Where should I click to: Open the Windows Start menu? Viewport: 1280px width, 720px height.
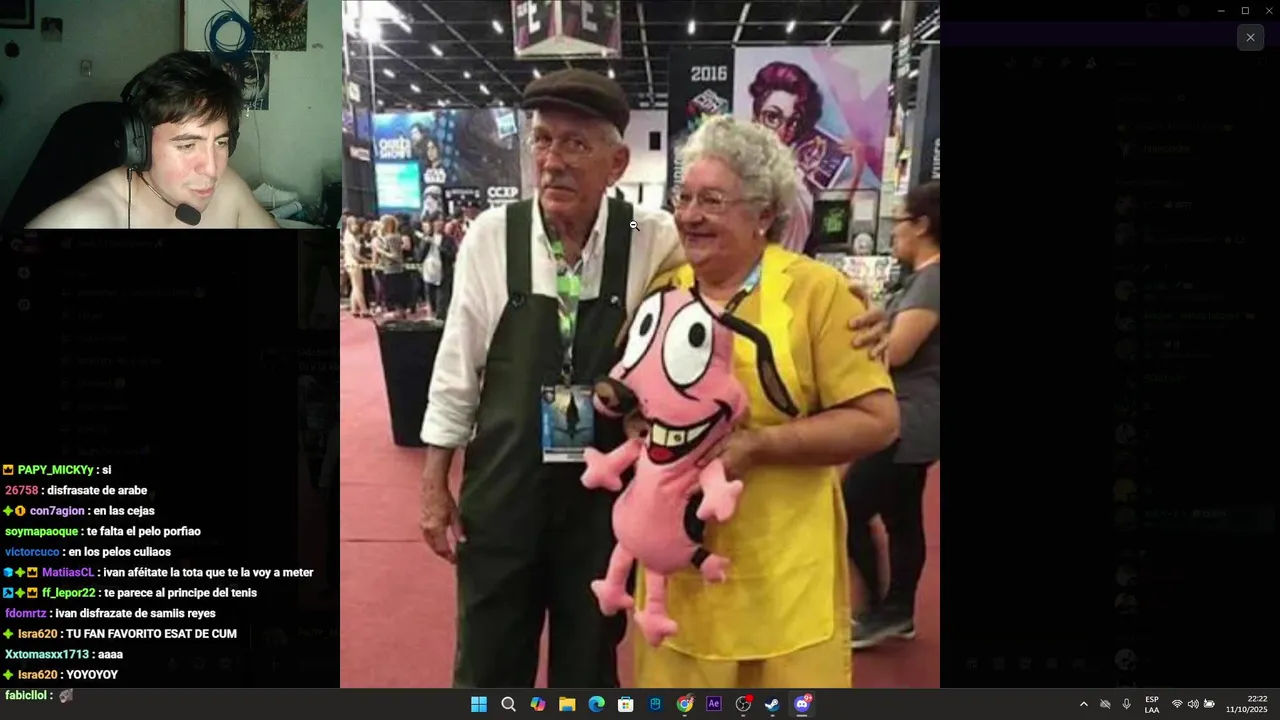click(479, 704)
